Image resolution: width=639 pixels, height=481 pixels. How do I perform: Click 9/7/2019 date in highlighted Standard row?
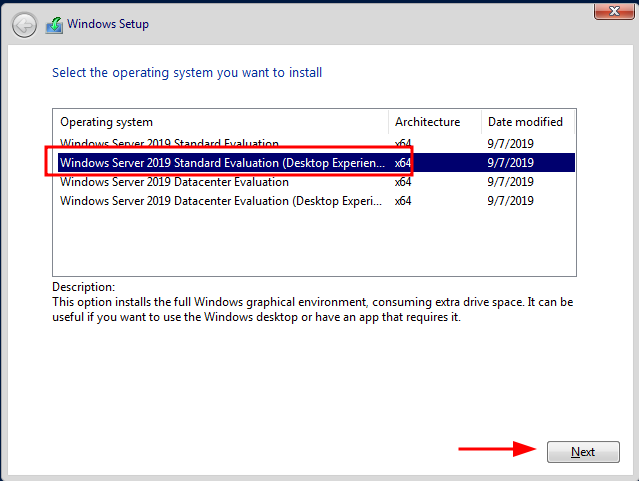tap(510, 163)
